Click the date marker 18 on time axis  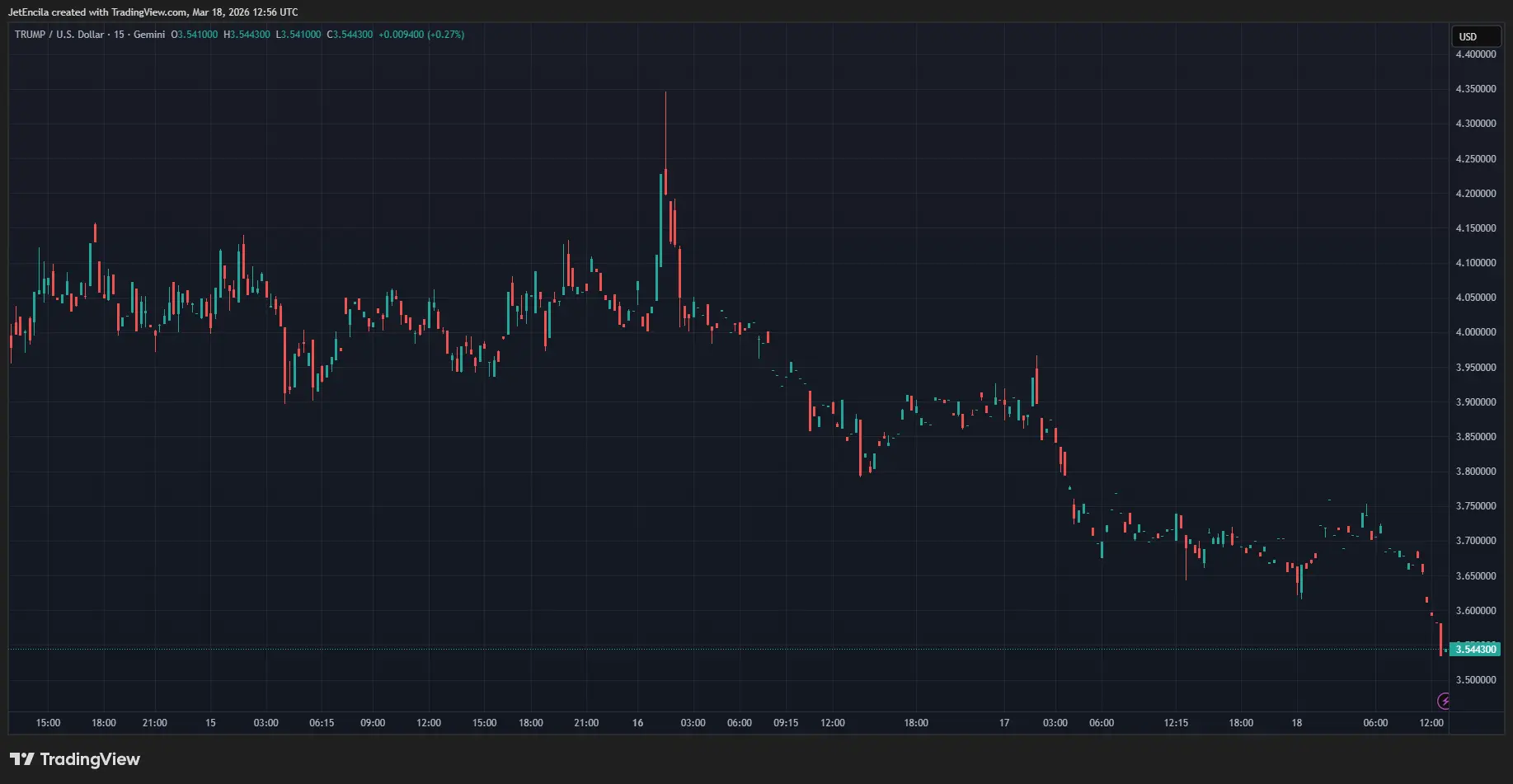coord(1296,723)
